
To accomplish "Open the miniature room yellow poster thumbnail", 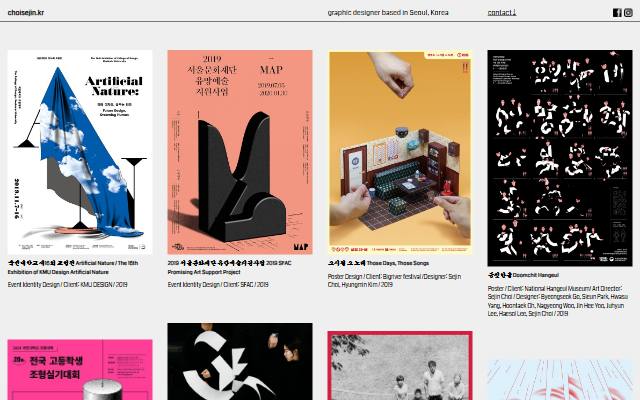I will pos(400,152).
